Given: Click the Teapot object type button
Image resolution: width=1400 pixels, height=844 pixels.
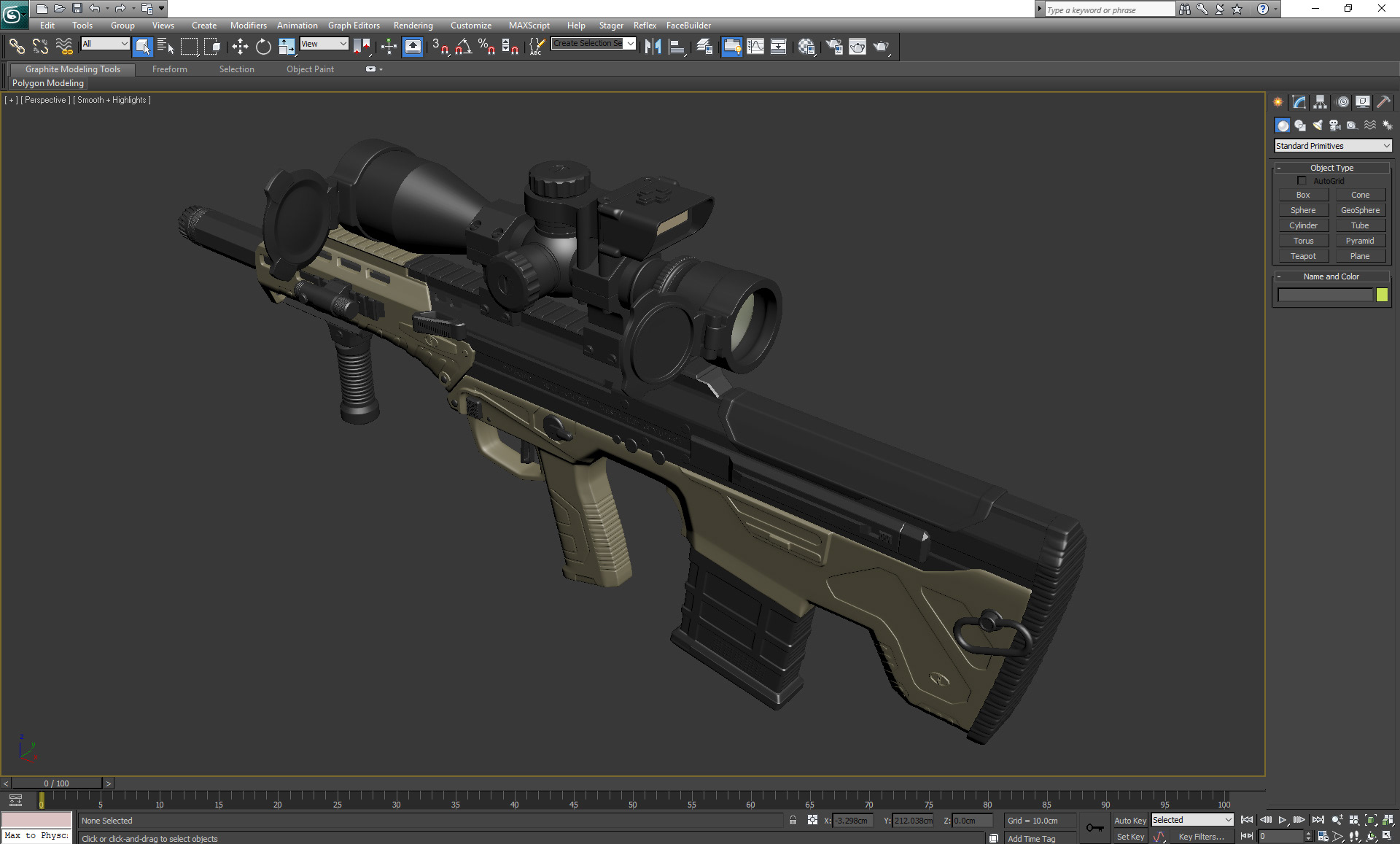Looking at the screenshot, I should tap(1303, 255).
